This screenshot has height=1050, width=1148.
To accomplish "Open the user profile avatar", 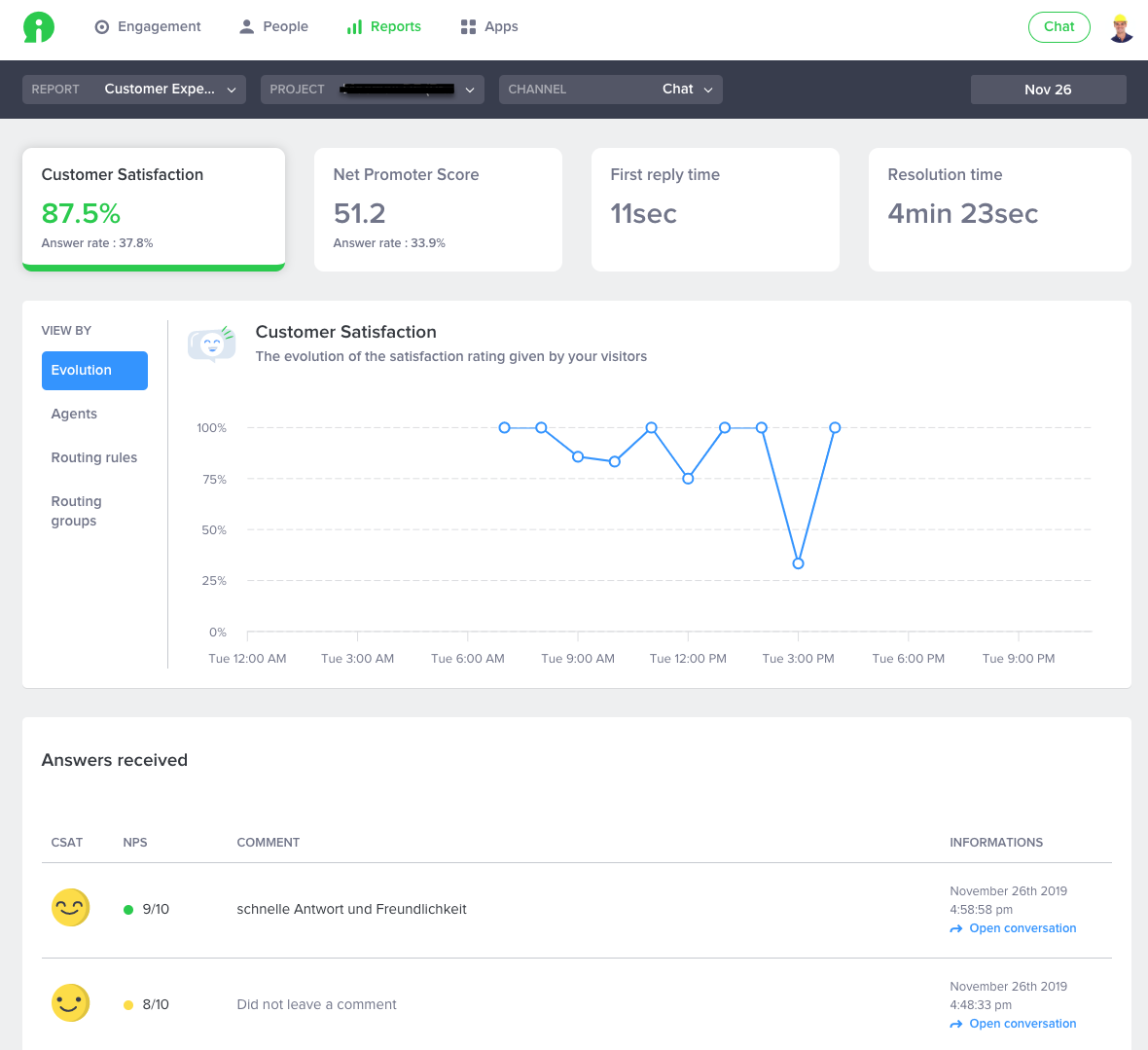I will pyautogui.click(x=1121, y=27).
